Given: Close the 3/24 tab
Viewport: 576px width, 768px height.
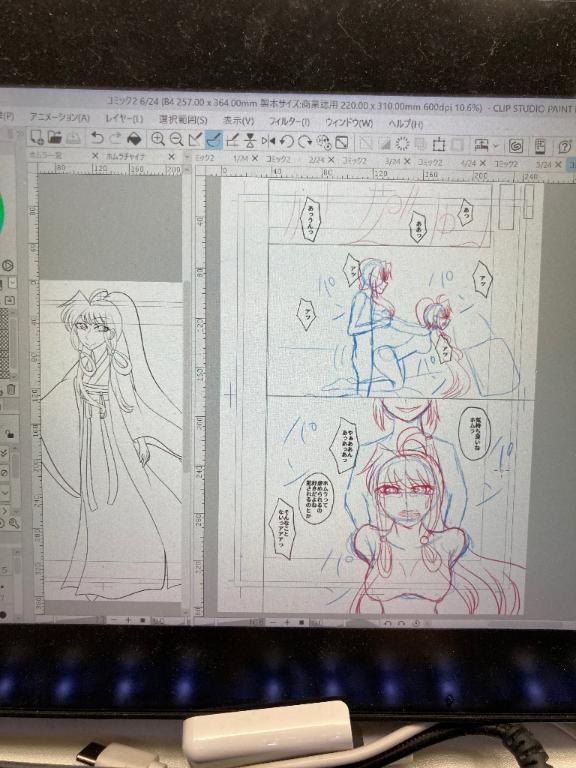Looking at the screenshot, I should pos(407,161).
